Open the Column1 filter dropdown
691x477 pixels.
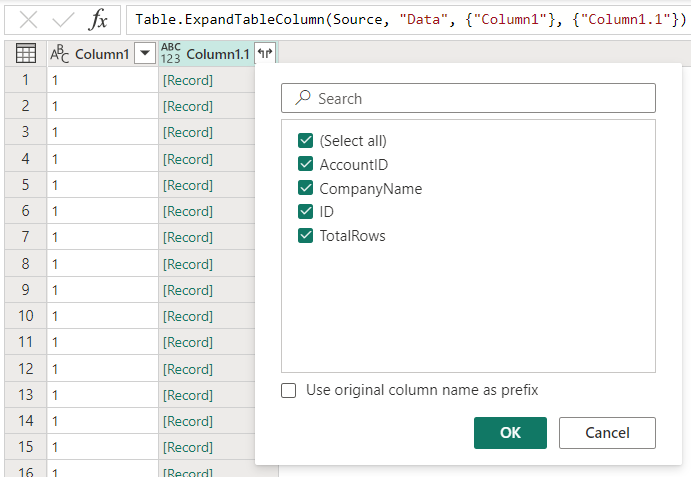145,54
